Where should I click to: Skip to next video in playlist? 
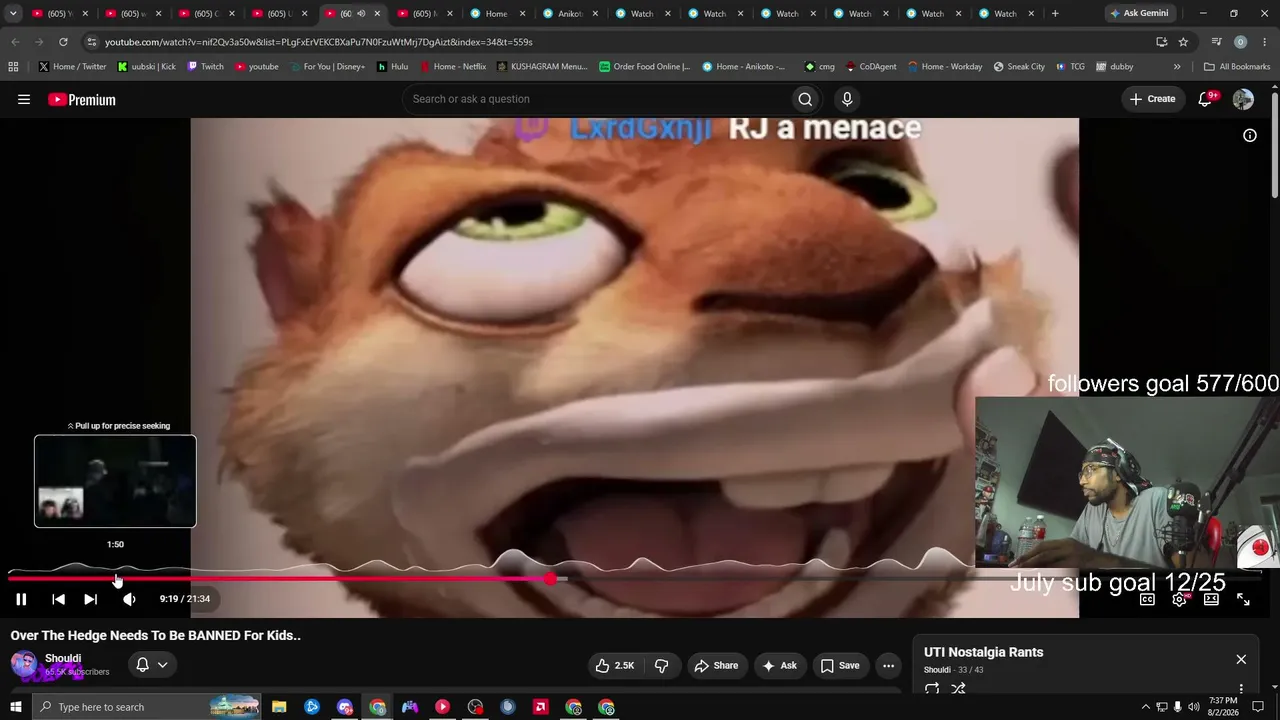(90, 599)
